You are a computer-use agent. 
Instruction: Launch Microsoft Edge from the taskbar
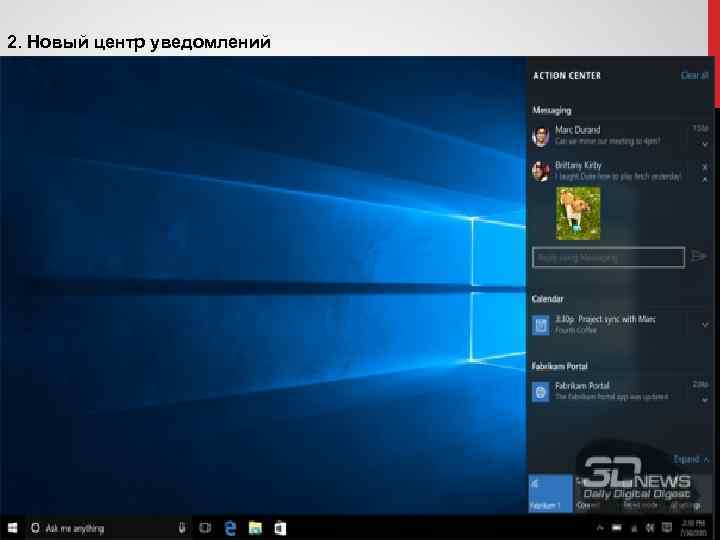click(x=230, y=528)
